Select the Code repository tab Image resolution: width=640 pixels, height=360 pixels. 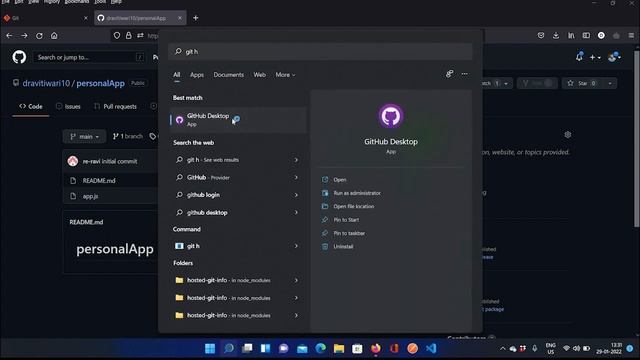(x=31, y=107)
